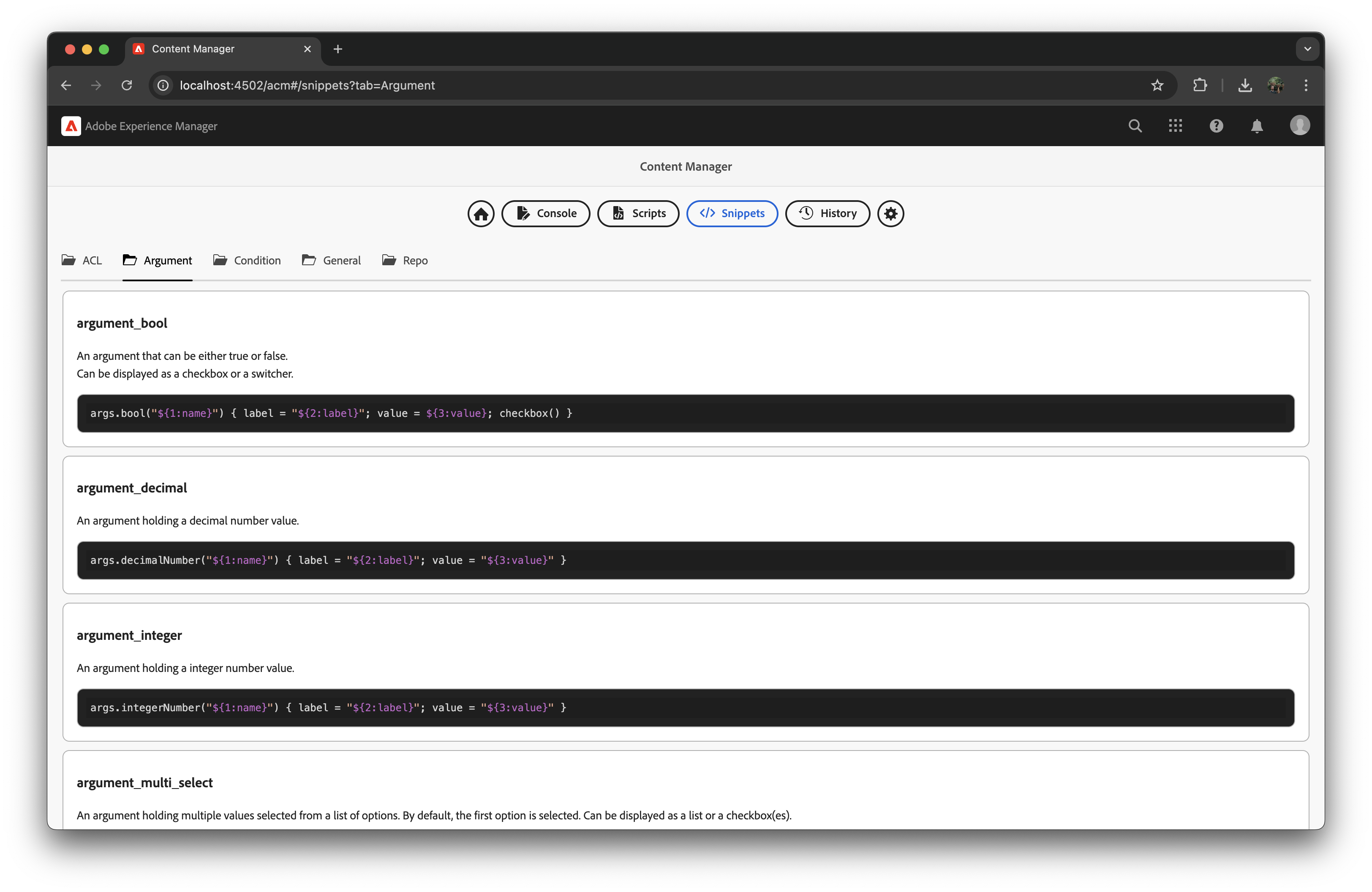Image resolution: width=1372 pixels, height=892 pixels.
Task: Click the argument_bool heading
Action: [x=122, y=323]
